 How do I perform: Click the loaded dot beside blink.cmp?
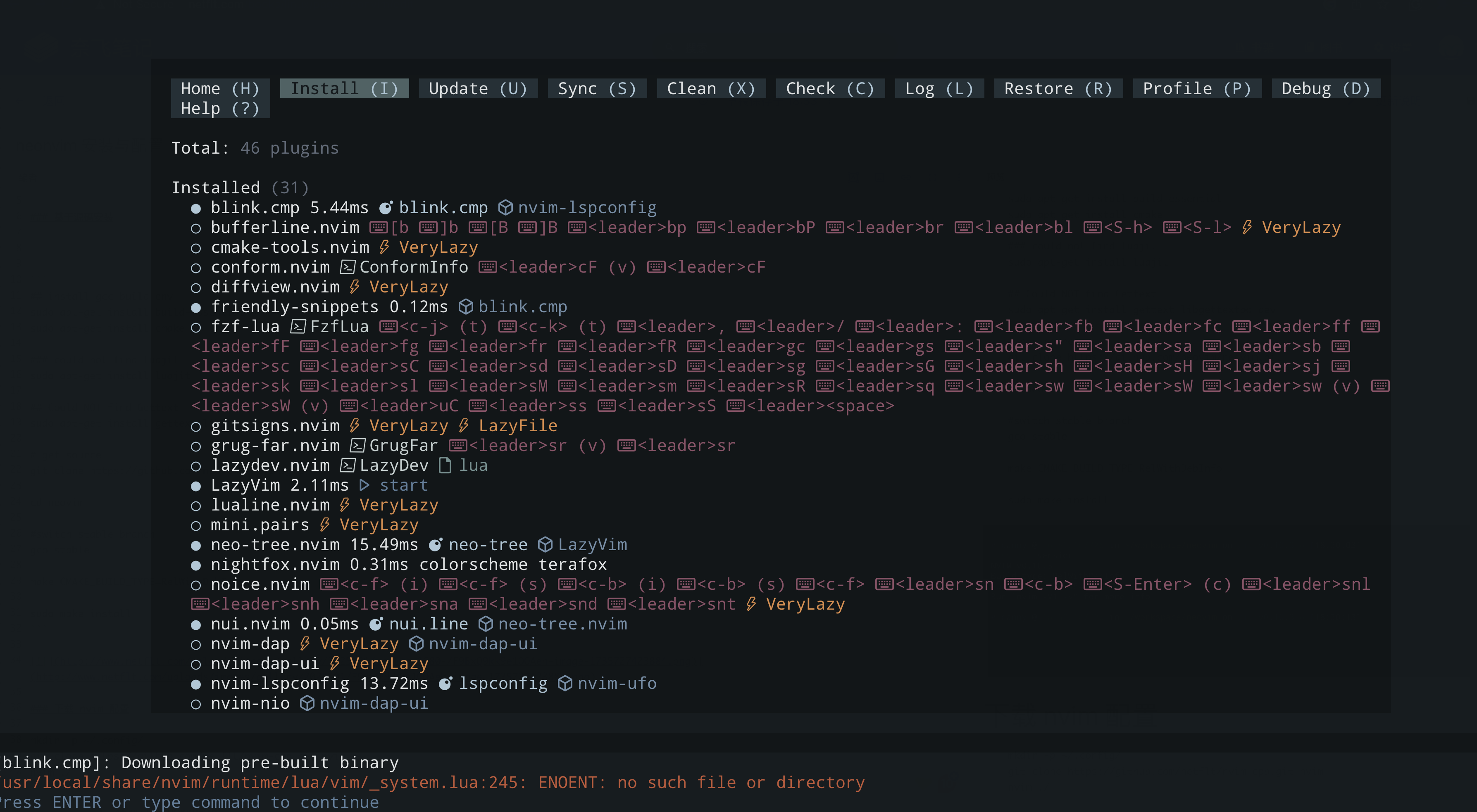click(x=196, y=209)
